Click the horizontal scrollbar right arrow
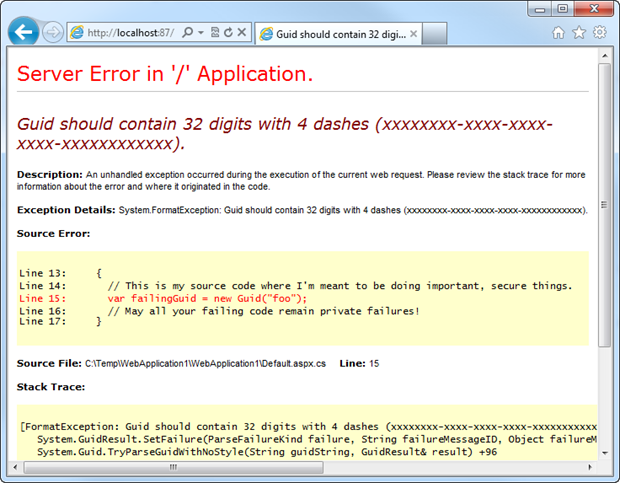Image resolution: width=620 pixels, height=483 pixels. tap(590, 467)
